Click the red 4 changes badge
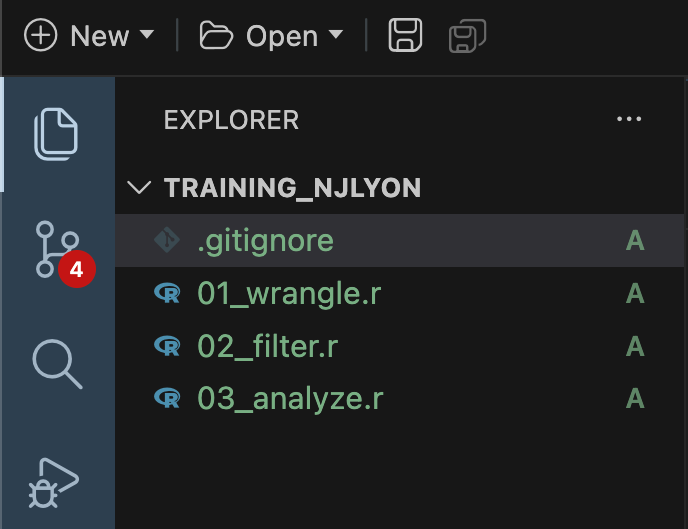 (77, 268)
